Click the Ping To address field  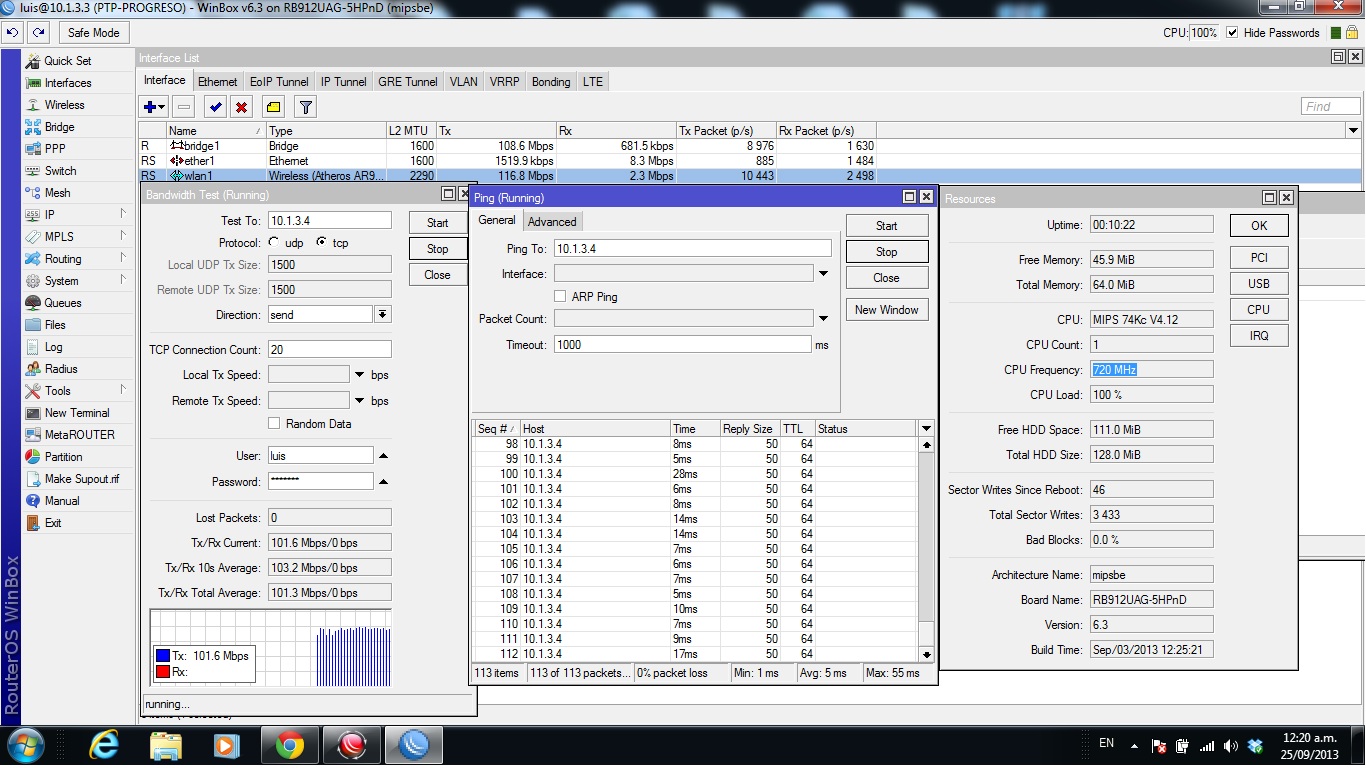693,248
